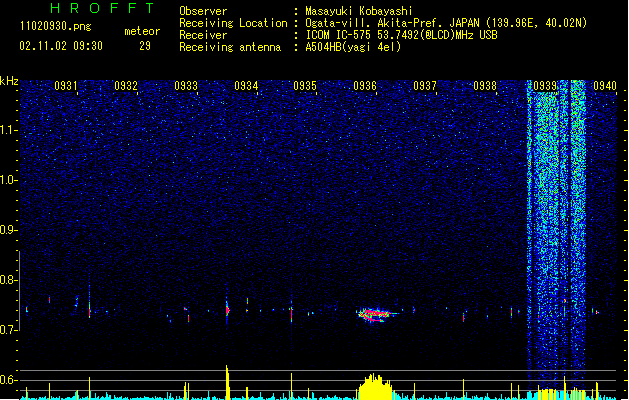
Task: Click the 0.9 kHz axis label
Action: click(9, 230)
